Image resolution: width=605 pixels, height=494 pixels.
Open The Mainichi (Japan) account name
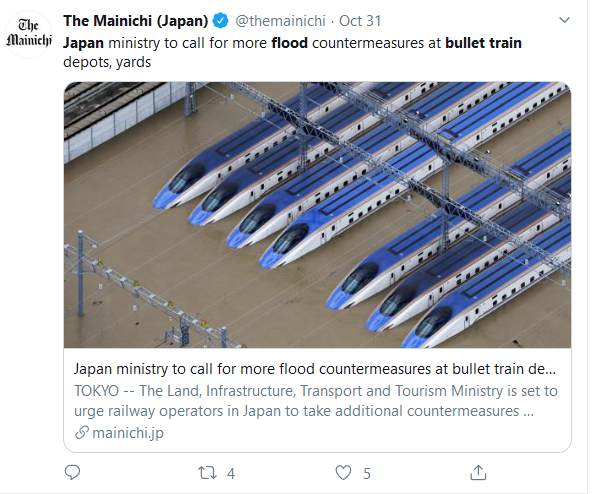pyautogui.click(x=135, y=20)
